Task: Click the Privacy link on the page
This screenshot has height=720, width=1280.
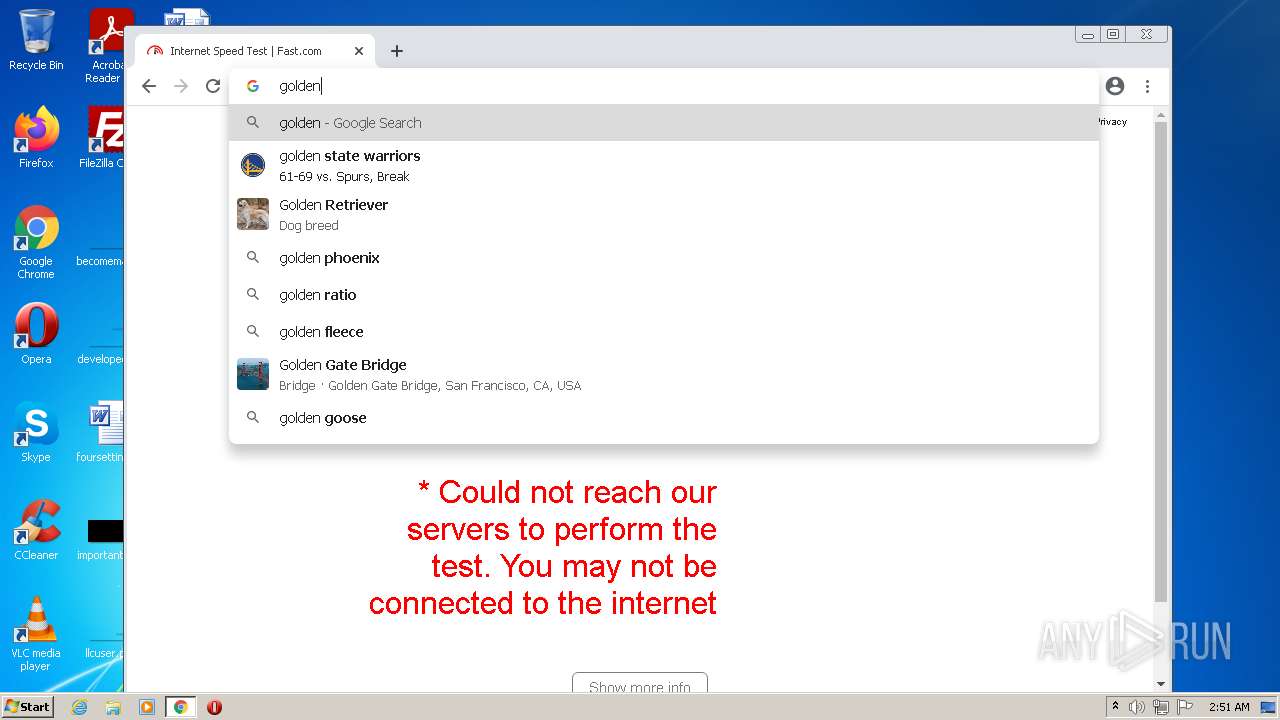Action: click(1112, 122)
